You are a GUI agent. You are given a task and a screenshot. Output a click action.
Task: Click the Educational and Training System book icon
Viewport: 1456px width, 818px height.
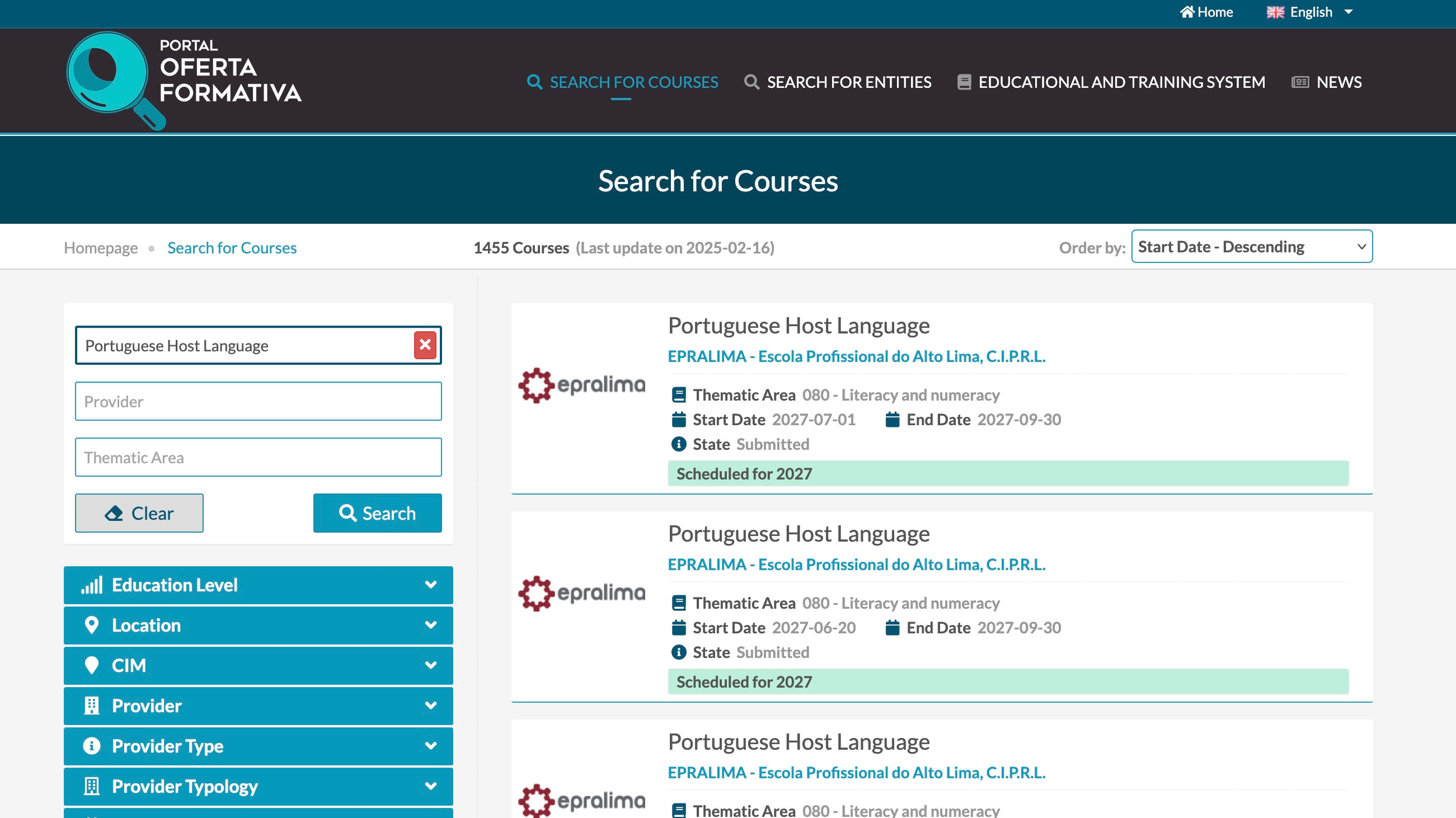tap(964, 82)
